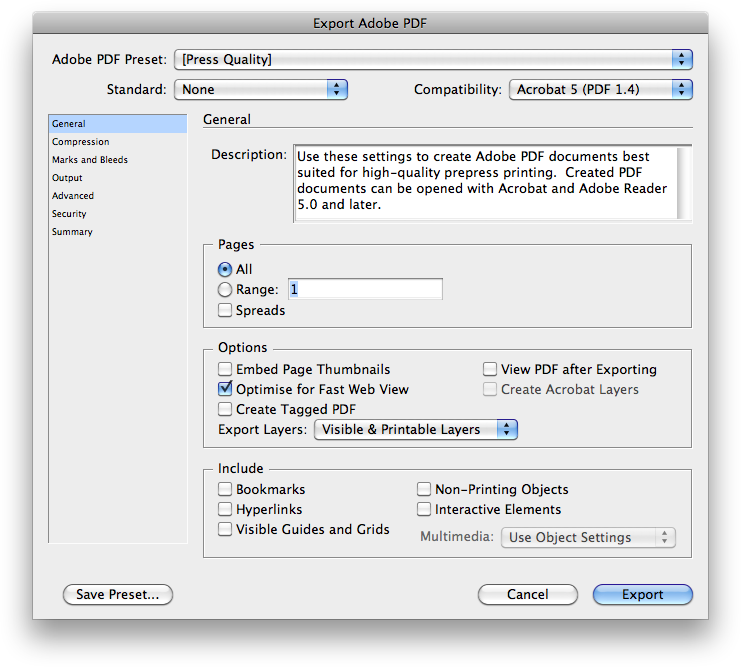Uncheck Optimise for Fast Web View
This screenshot has height=667, width=741.
tap(225, 389)
